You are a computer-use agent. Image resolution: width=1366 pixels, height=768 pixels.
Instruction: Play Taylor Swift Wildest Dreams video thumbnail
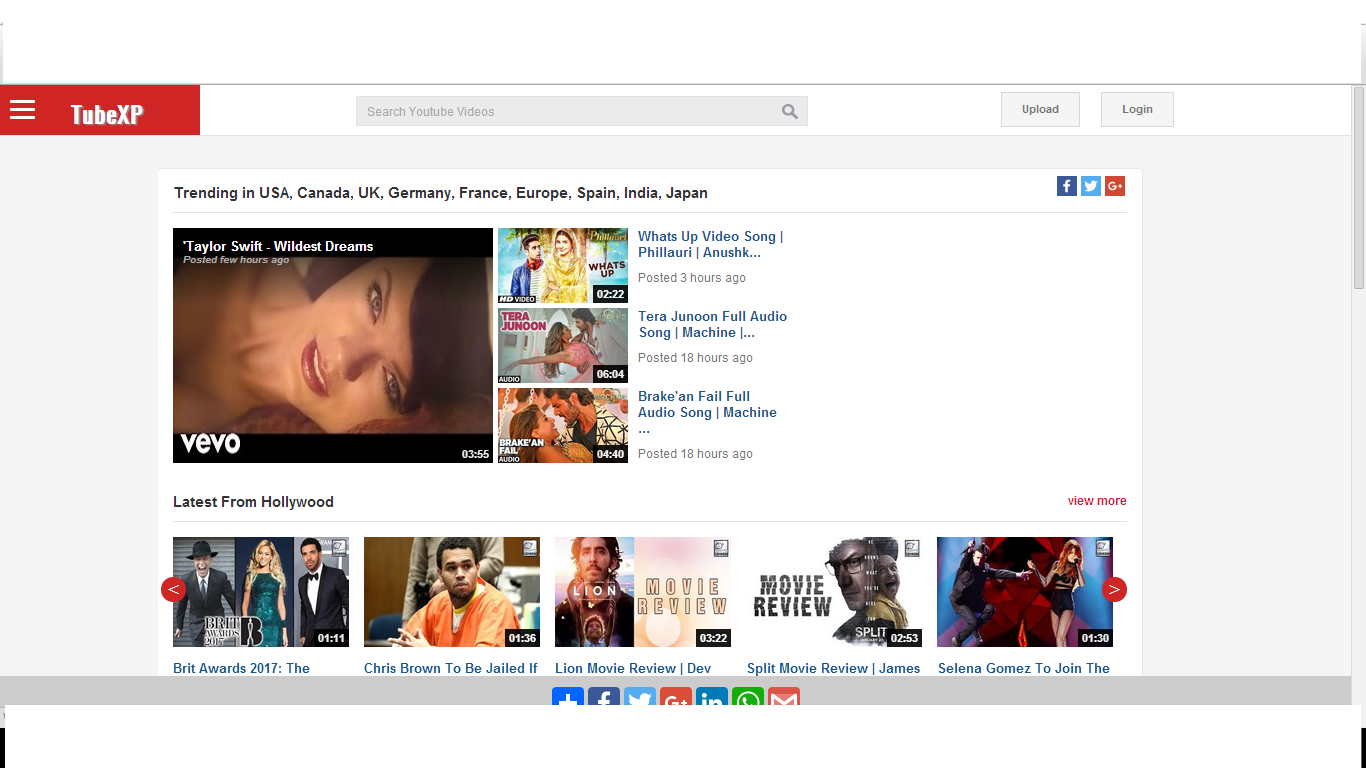pos(332,345)
